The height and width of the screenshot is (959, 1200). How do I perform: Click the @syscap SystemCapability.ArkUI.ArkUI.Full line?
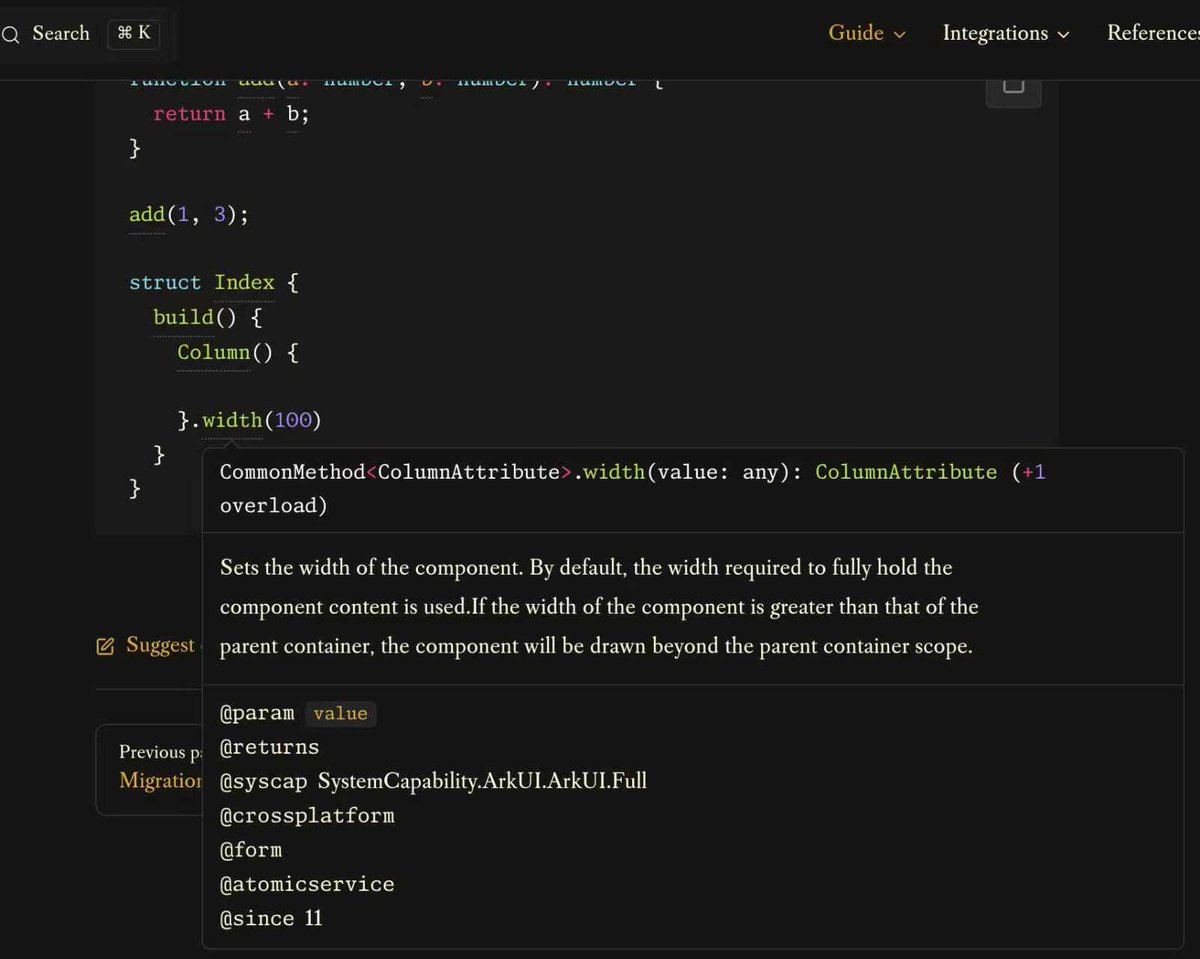pyautogui.click(x=433, y=781)
